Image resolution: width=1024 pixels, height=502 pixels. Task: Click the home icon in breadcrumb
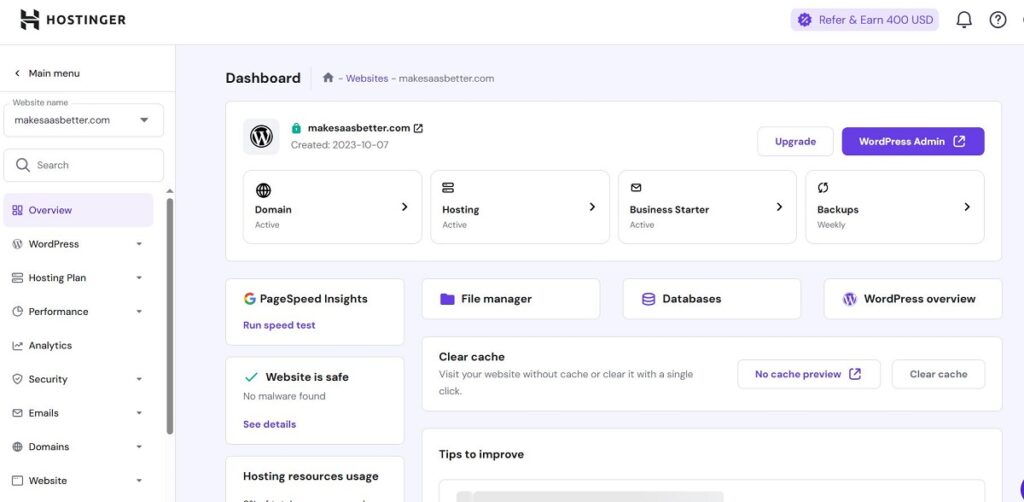pyautogui.click(x=328, y=78)
